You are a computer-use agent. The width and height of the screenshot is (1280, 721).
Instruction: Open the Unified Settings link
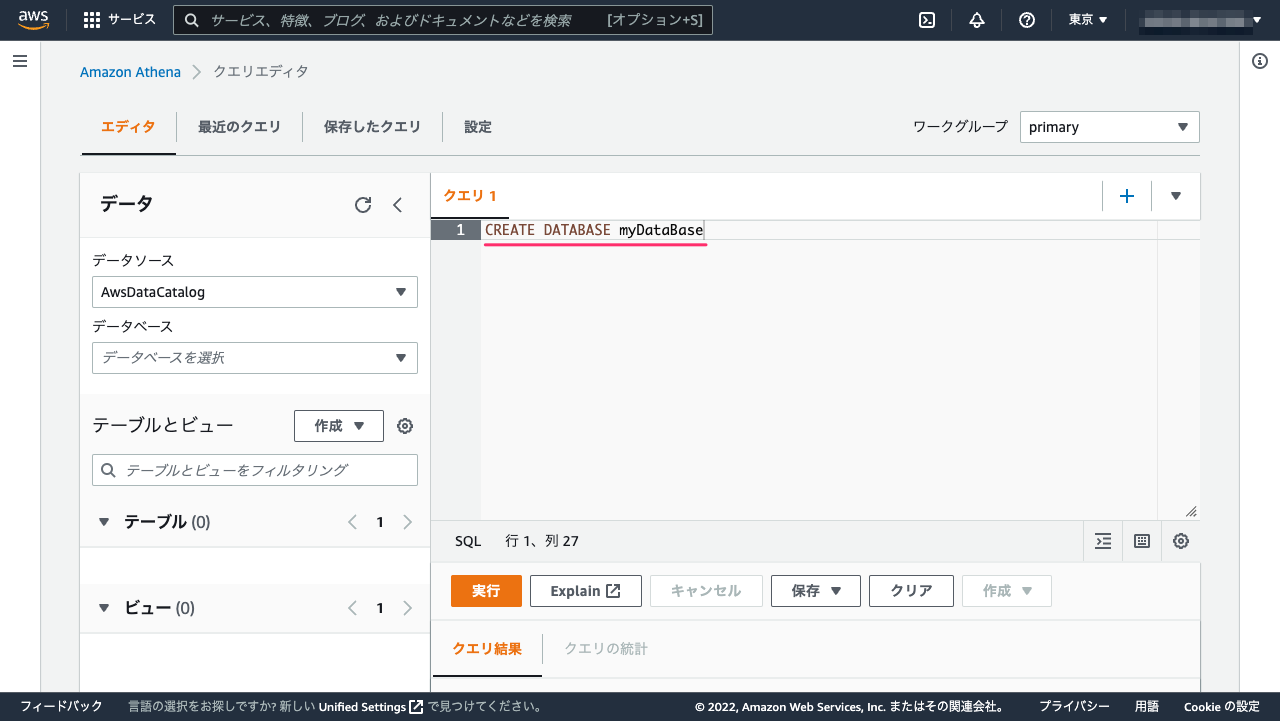click(371, 707)
